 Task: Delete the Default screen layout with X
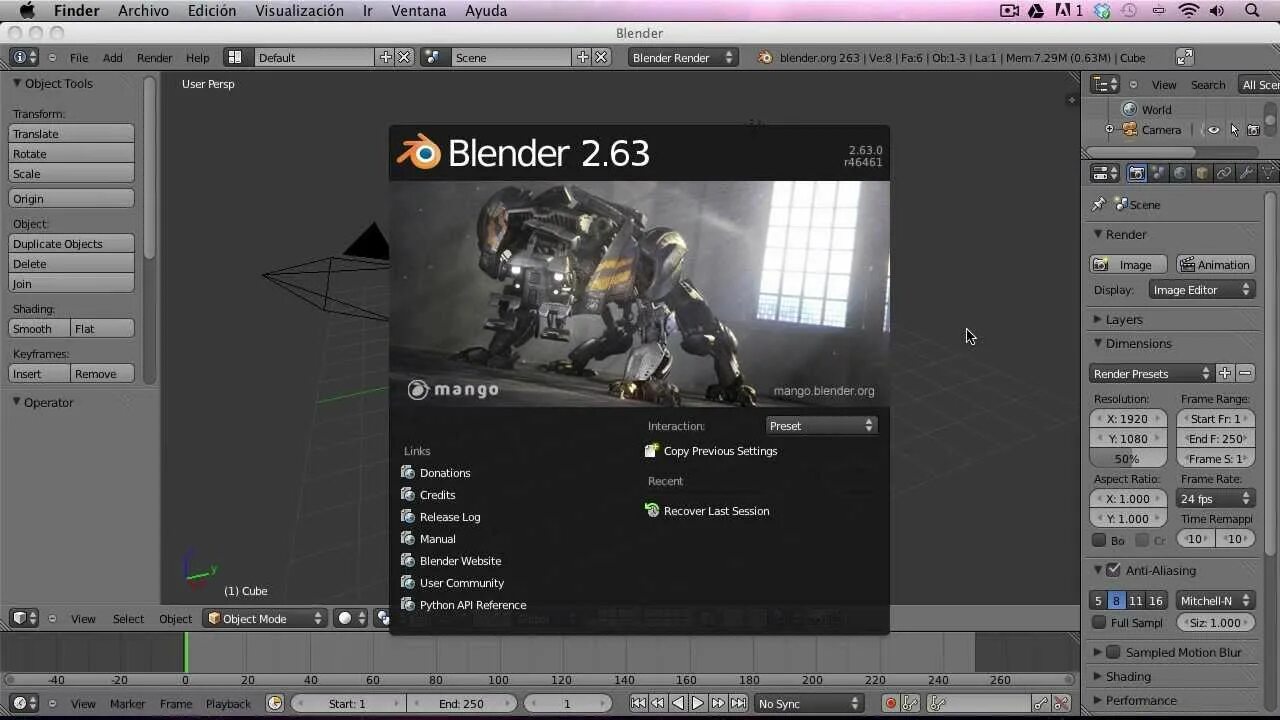click(404, 58)
